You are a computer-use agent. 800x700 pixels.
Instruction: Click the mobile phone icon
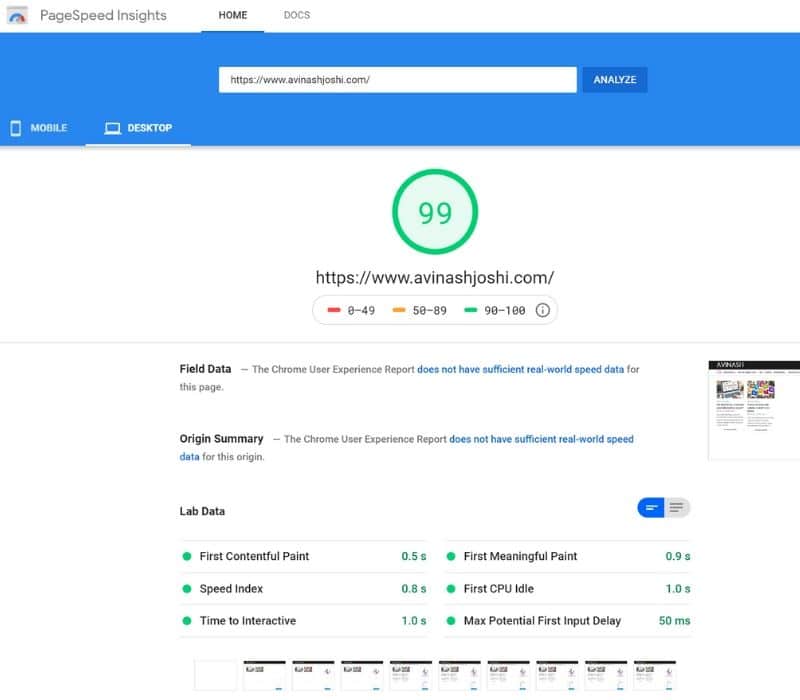(x=16, y=128)
